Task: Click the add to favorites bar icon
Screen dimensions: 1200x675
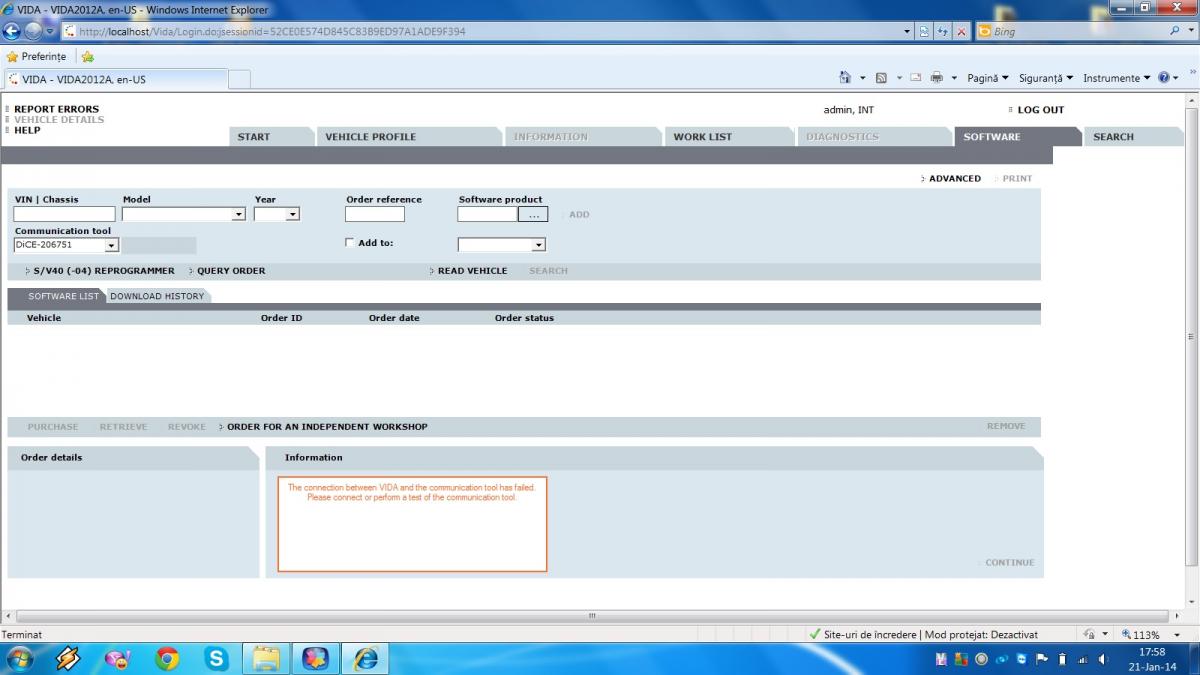Action: pos(87,57)
